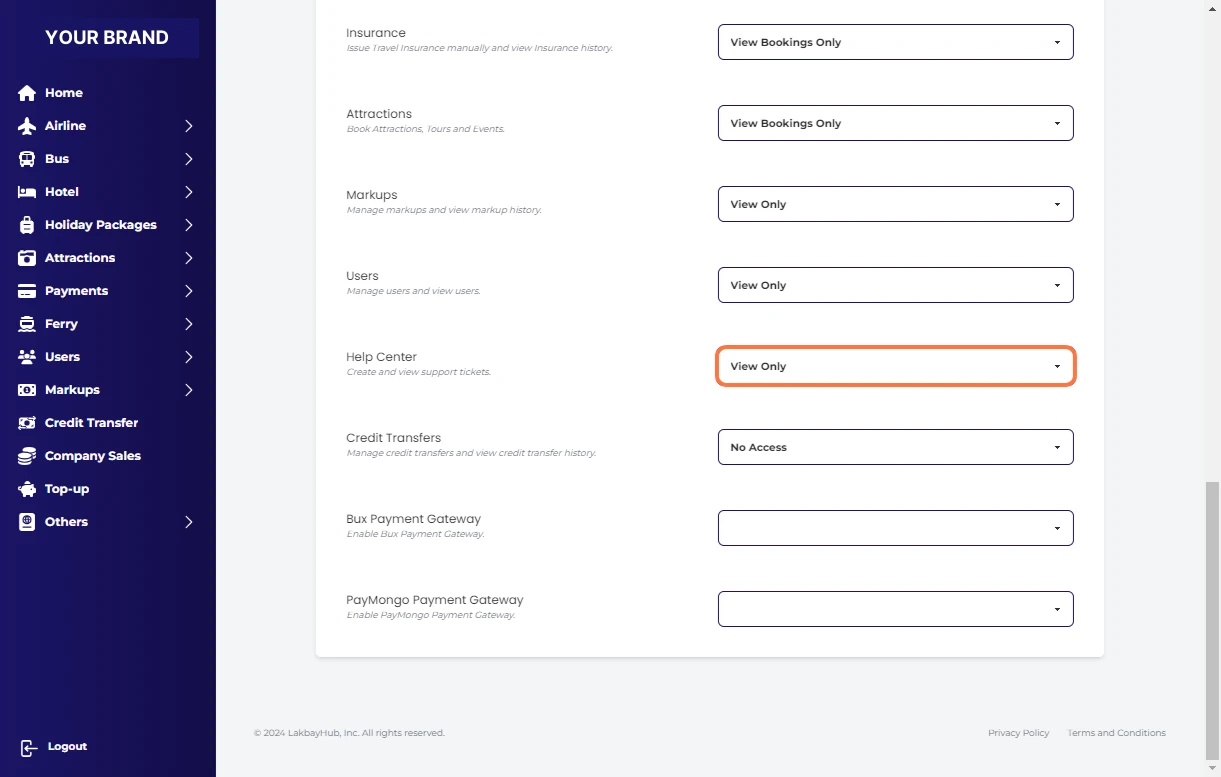Open the PayMongo Payment Gateway dropdown
Viewport: 1221px width, 777px height.
point(895,609)
